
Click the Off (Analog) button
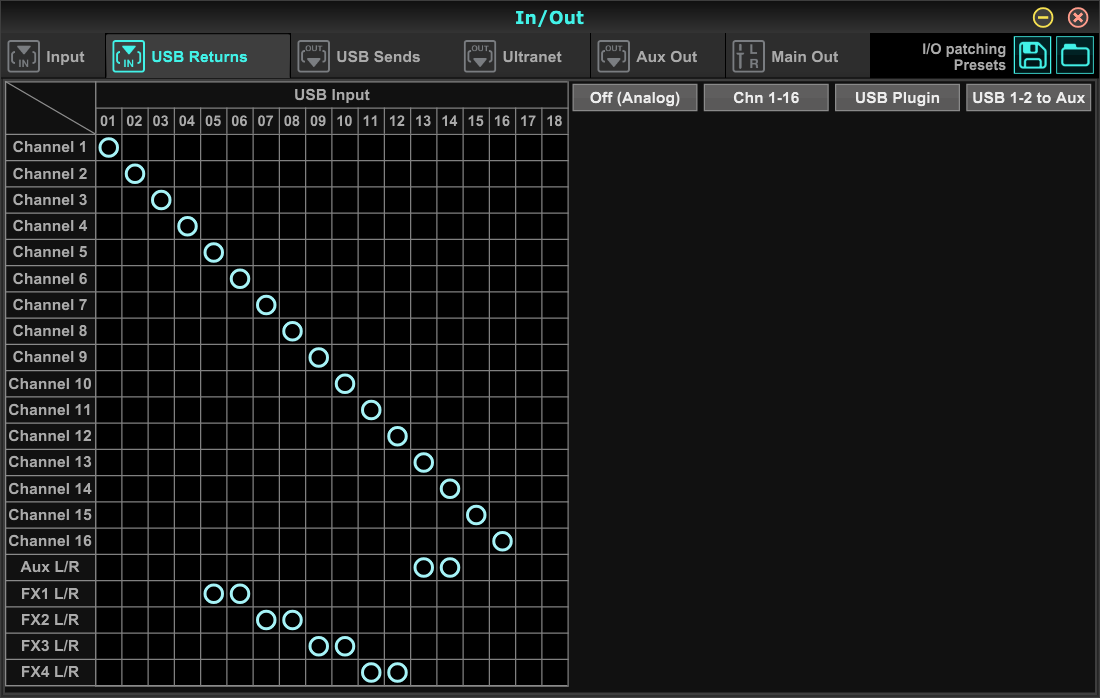[634, 98]
